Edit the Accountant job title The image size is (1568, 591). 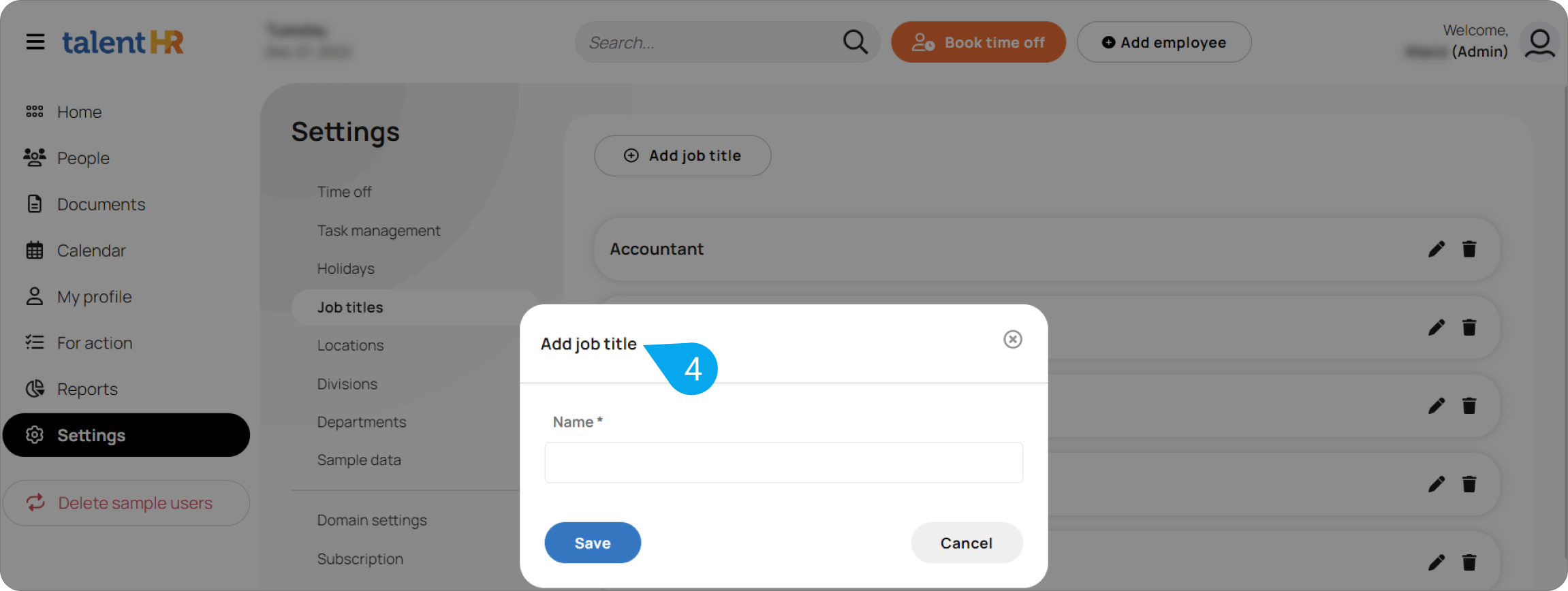(x=1437, y=249)
